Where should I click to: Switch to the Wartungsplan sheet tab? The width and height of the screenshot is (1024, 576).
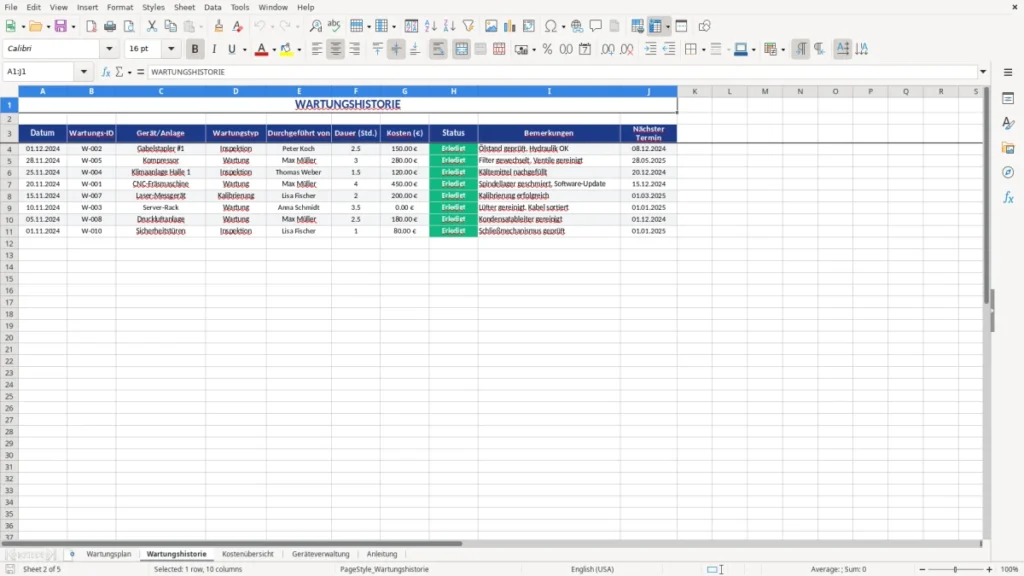point(109,554)
